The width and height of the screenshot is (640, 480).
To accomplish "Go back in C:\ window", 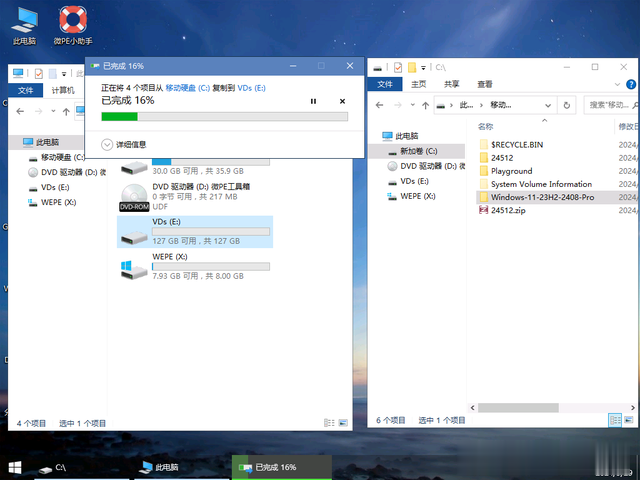I will (x=379, y=105).
